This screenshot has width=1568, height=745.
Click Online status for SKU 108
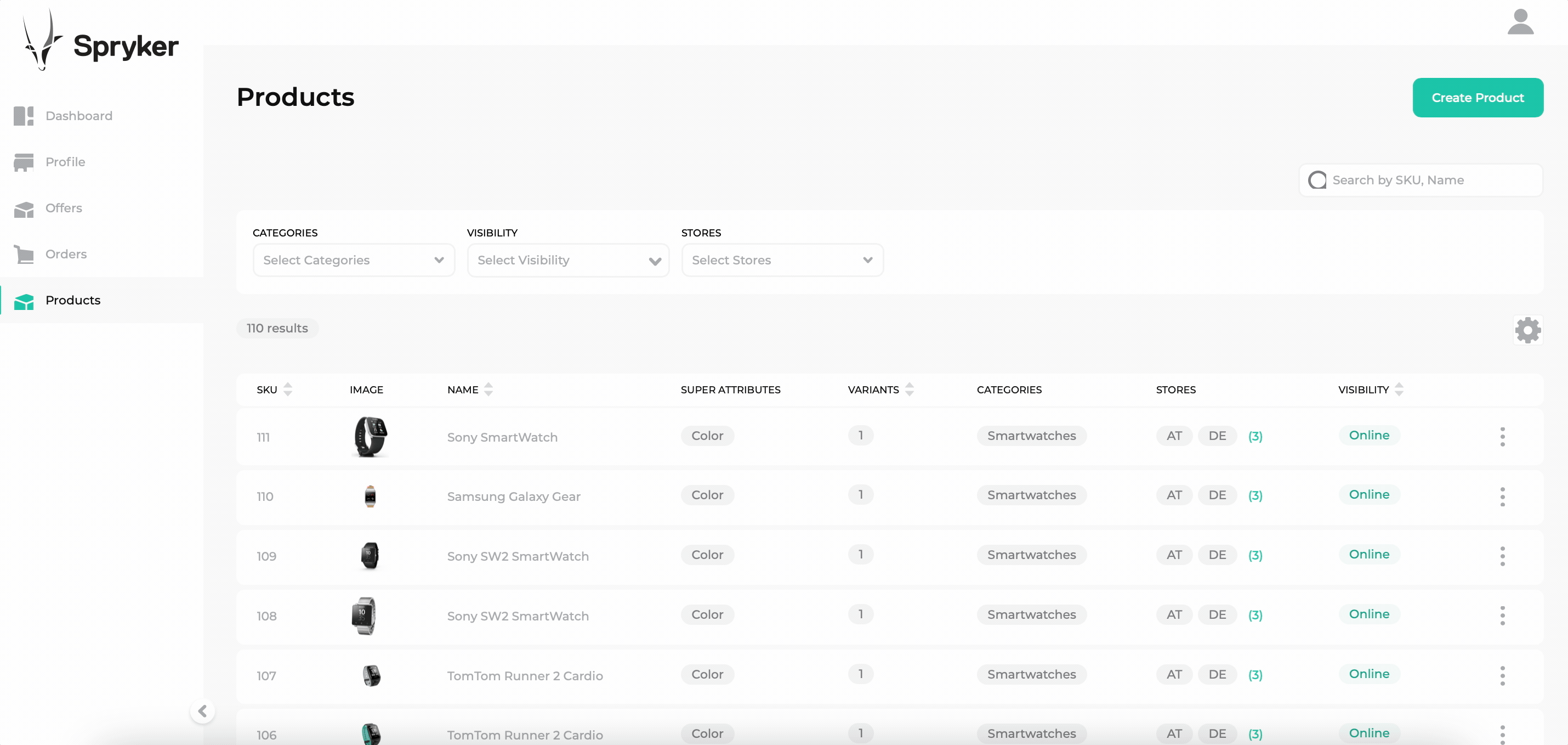tap(1368, 613)
